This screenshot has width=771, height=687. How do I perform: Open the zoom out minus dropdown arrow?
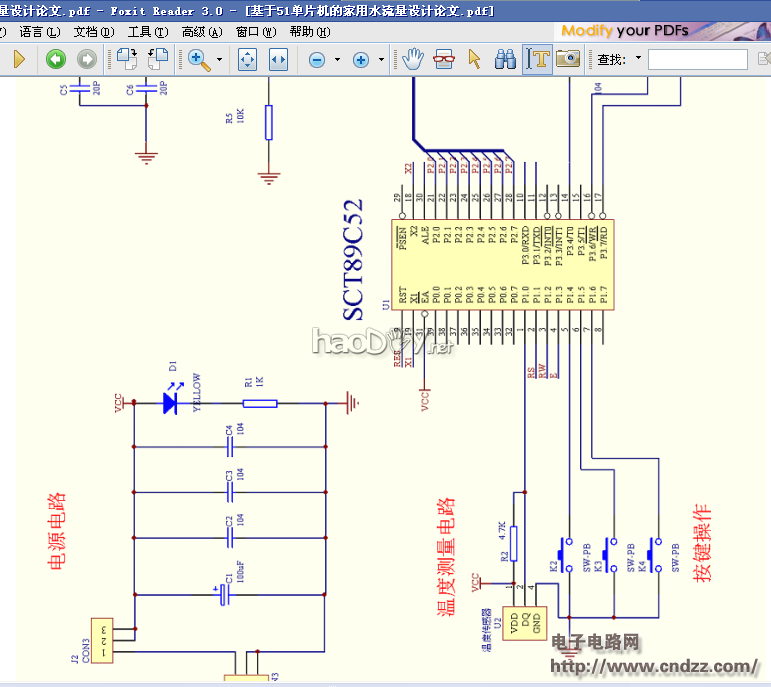coord(337,60)
